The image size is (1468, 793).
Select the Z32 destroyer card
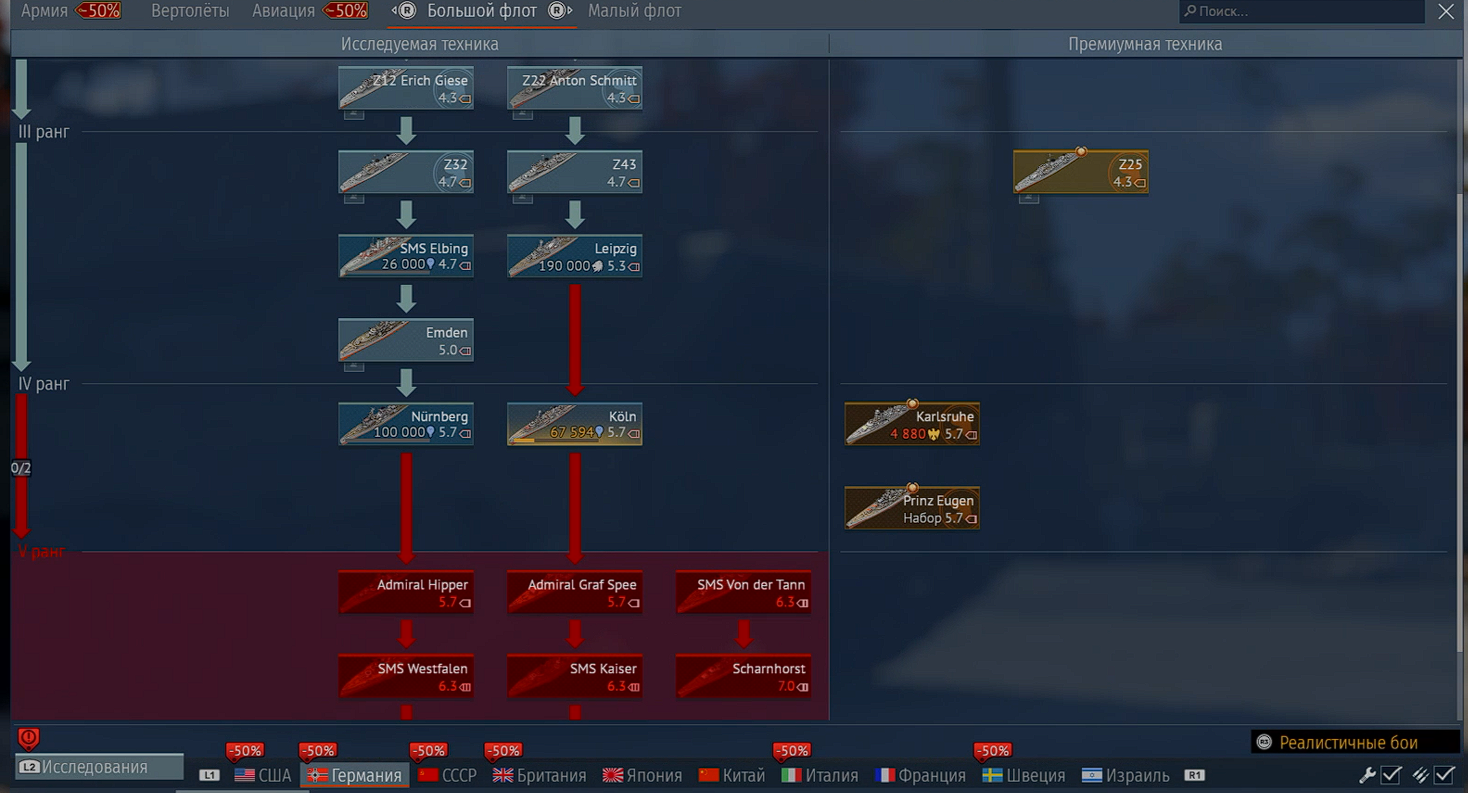406,172
